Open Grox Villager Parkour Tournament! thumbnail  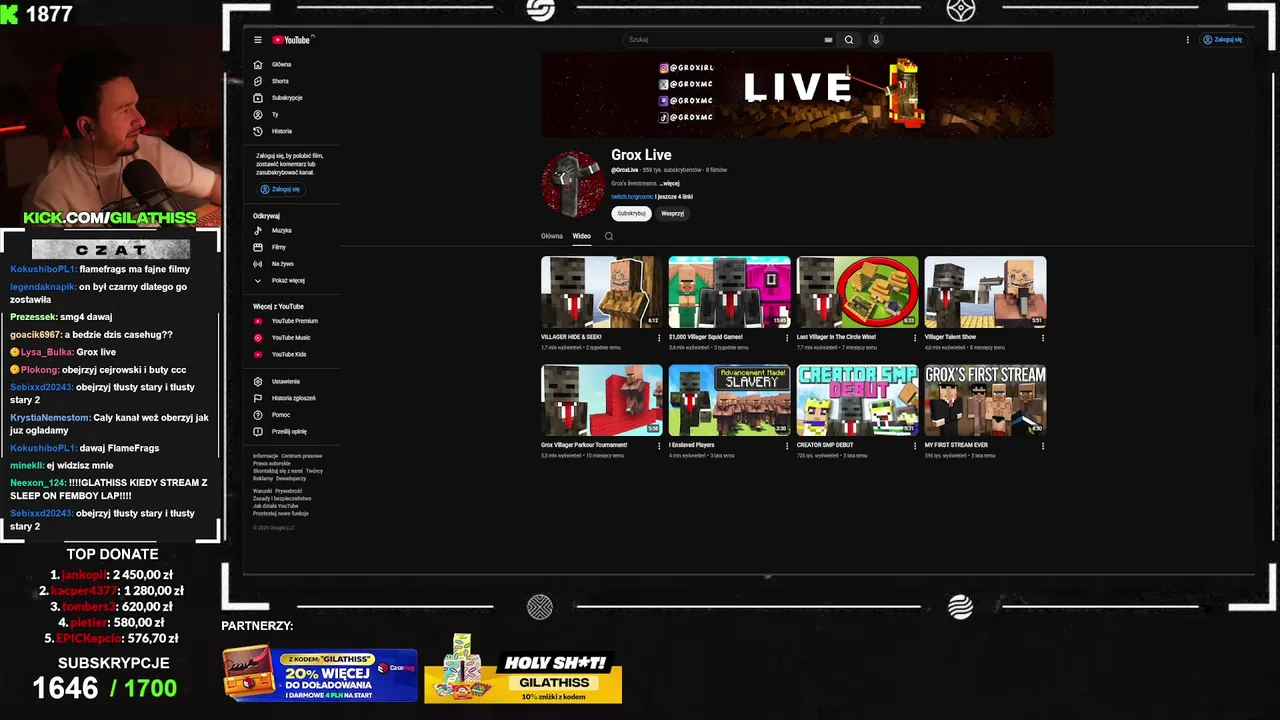(x=602, y=400)
